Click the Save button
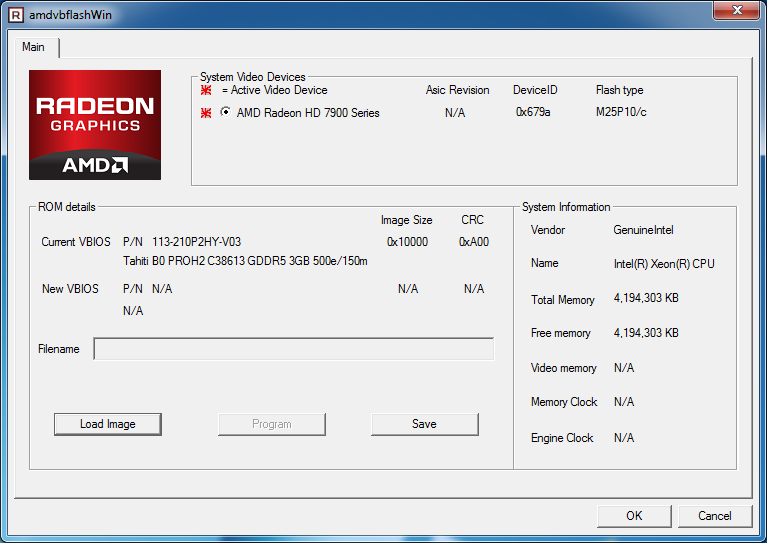The image size is (767, 543). click(425, 424)
